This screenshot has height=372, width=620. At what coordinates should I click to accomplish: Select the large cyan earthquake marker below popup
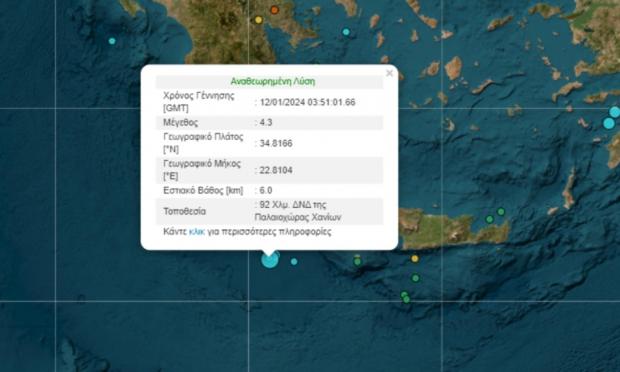coord(270,260)
